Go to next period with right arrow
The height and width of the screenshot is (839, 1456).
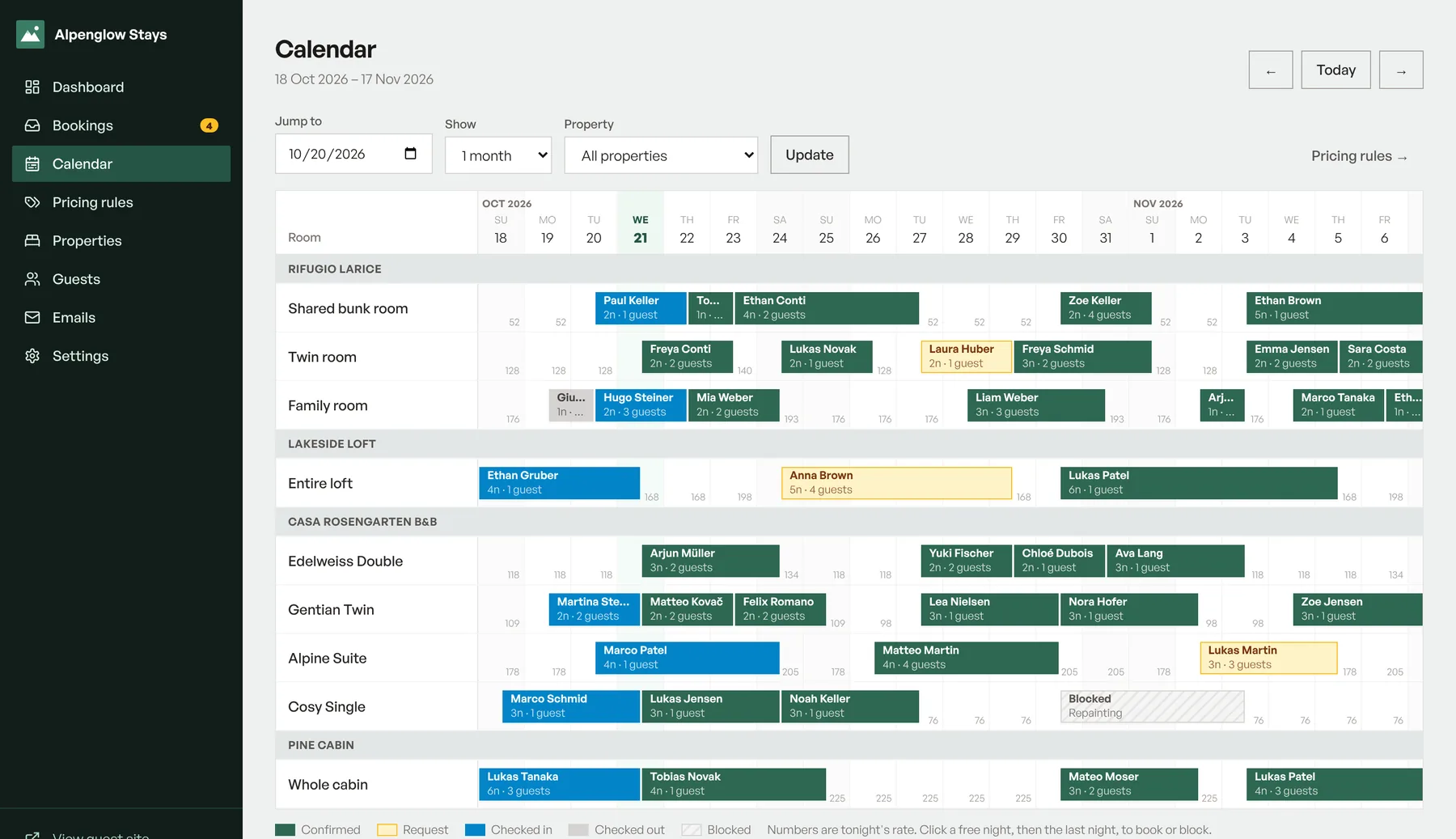point(1401,70)
